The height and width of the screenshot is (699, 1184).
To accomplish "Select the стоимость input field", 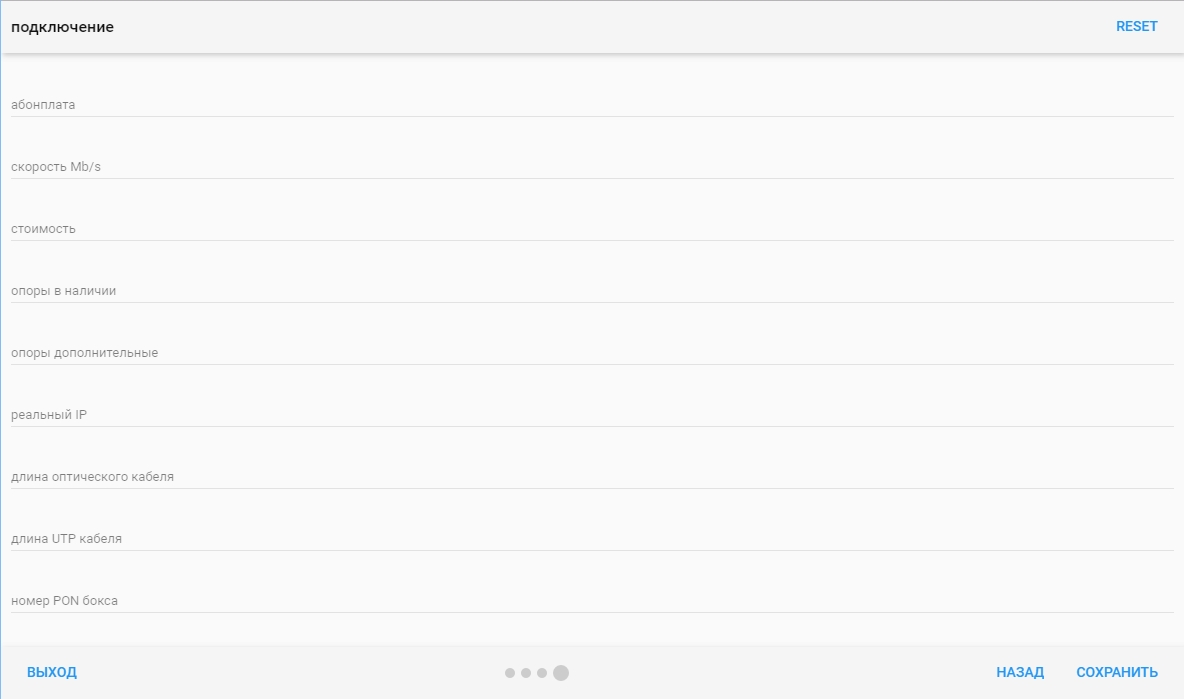I will click(x=591, y=228).
